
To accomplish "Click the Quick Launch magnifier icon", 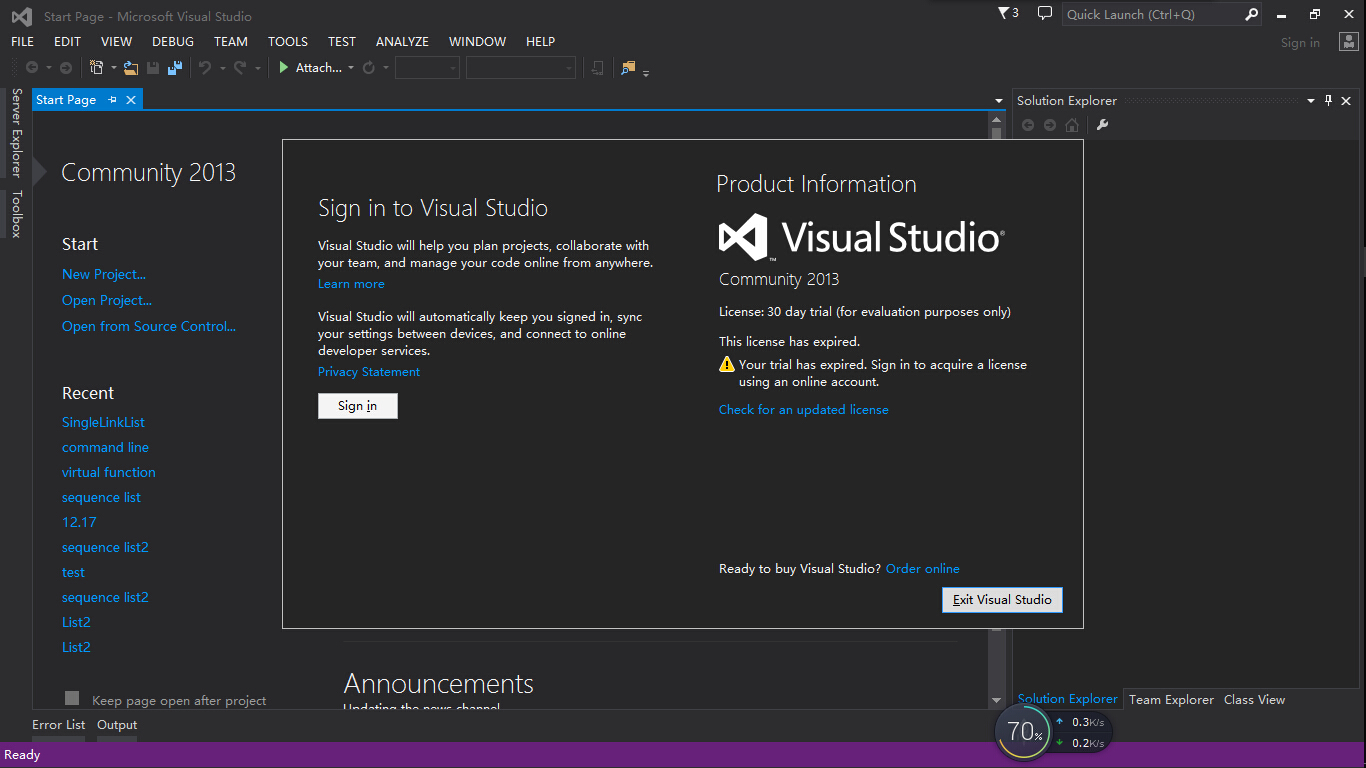I will click(x=1251, y=14).
